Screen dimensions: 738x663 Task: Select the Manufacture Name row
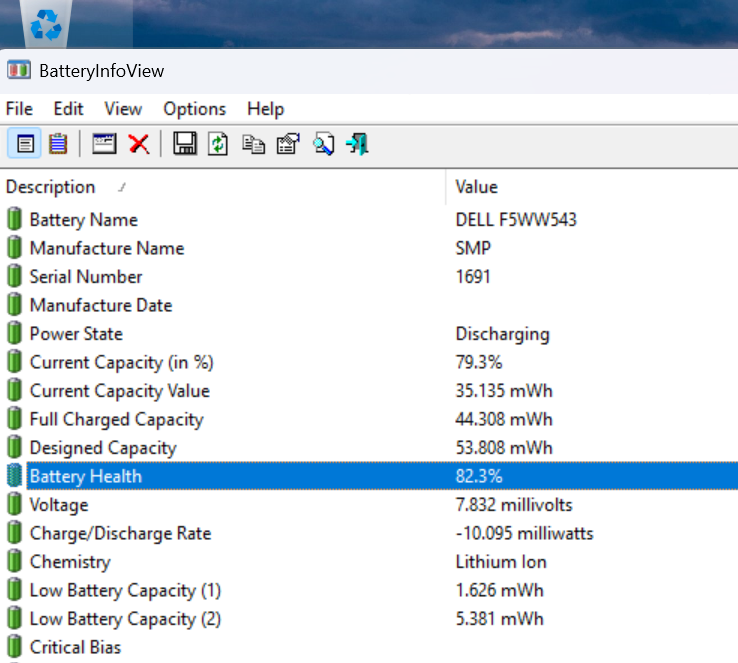coord(369,248)
